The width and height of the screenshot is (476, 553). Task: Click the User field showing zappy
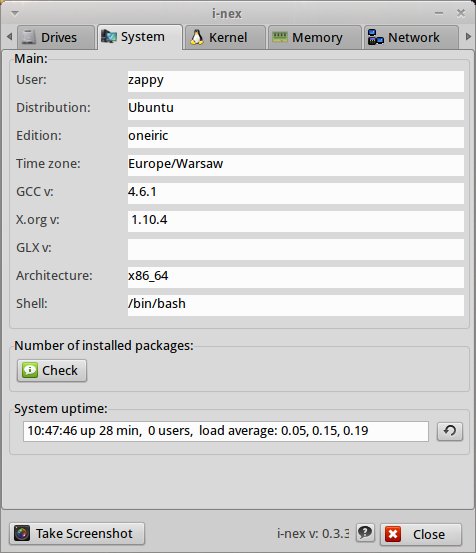coord(295,81)
